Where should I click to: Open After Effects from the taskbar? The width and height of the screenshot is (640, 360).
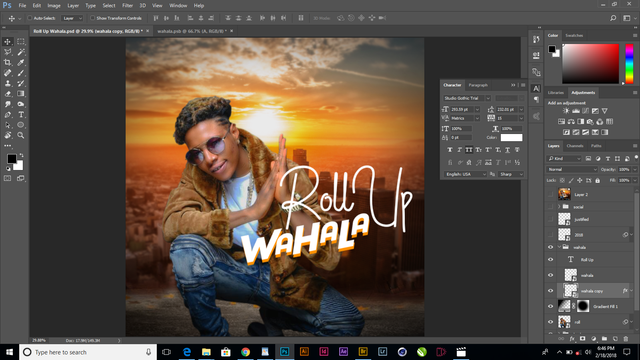point(343,352)
